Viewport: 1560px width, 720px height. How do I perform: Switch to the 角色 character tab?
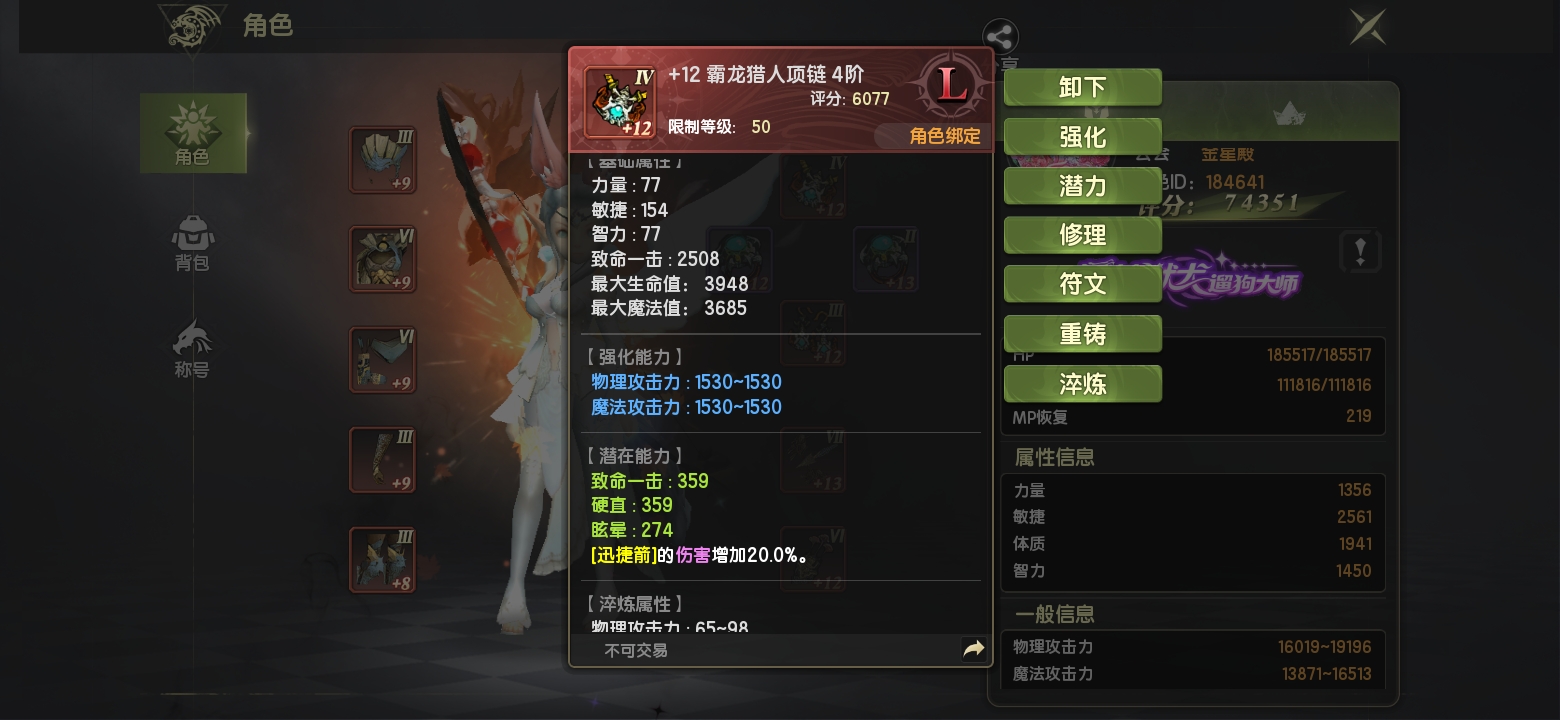(193, 133)
